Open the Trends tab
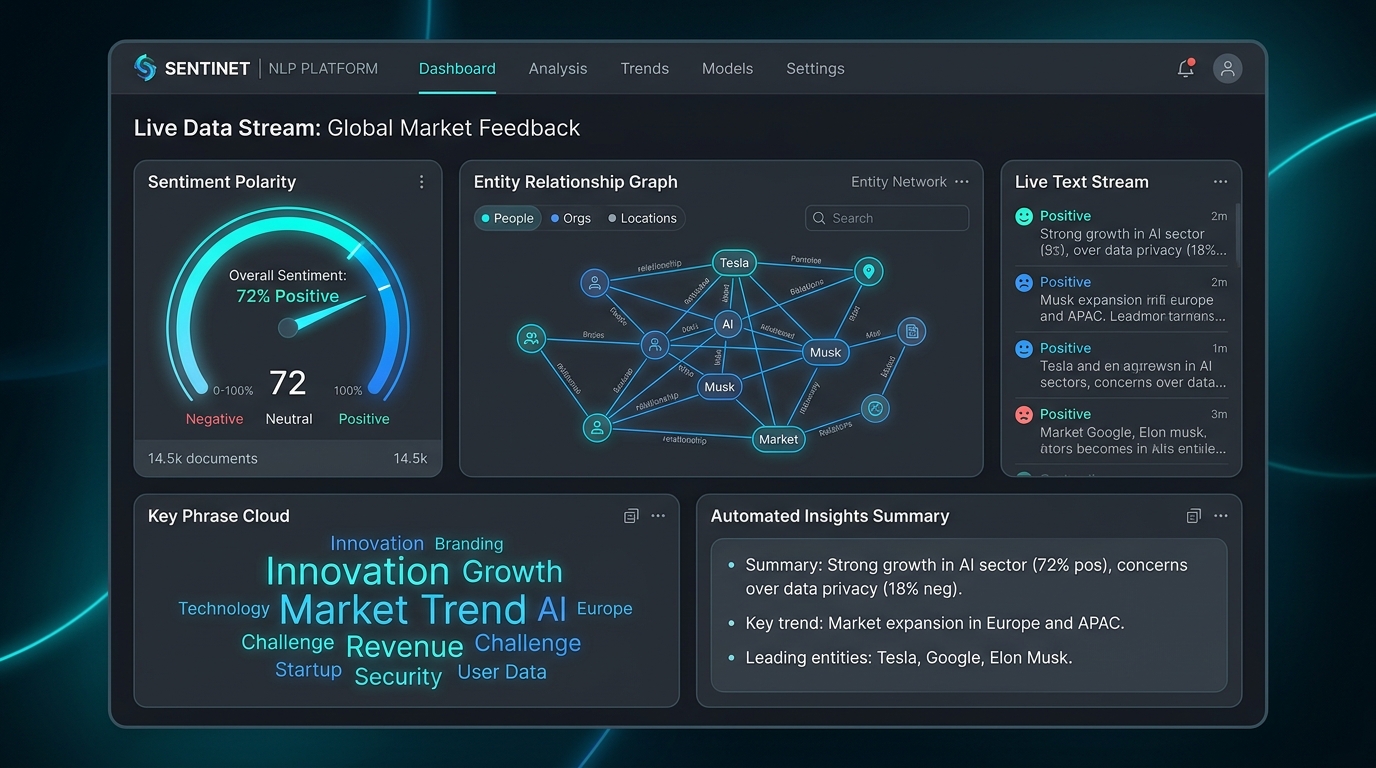The height and width of the screenshot is (768, 1376). pyautogui.click(x=644, y=69)
